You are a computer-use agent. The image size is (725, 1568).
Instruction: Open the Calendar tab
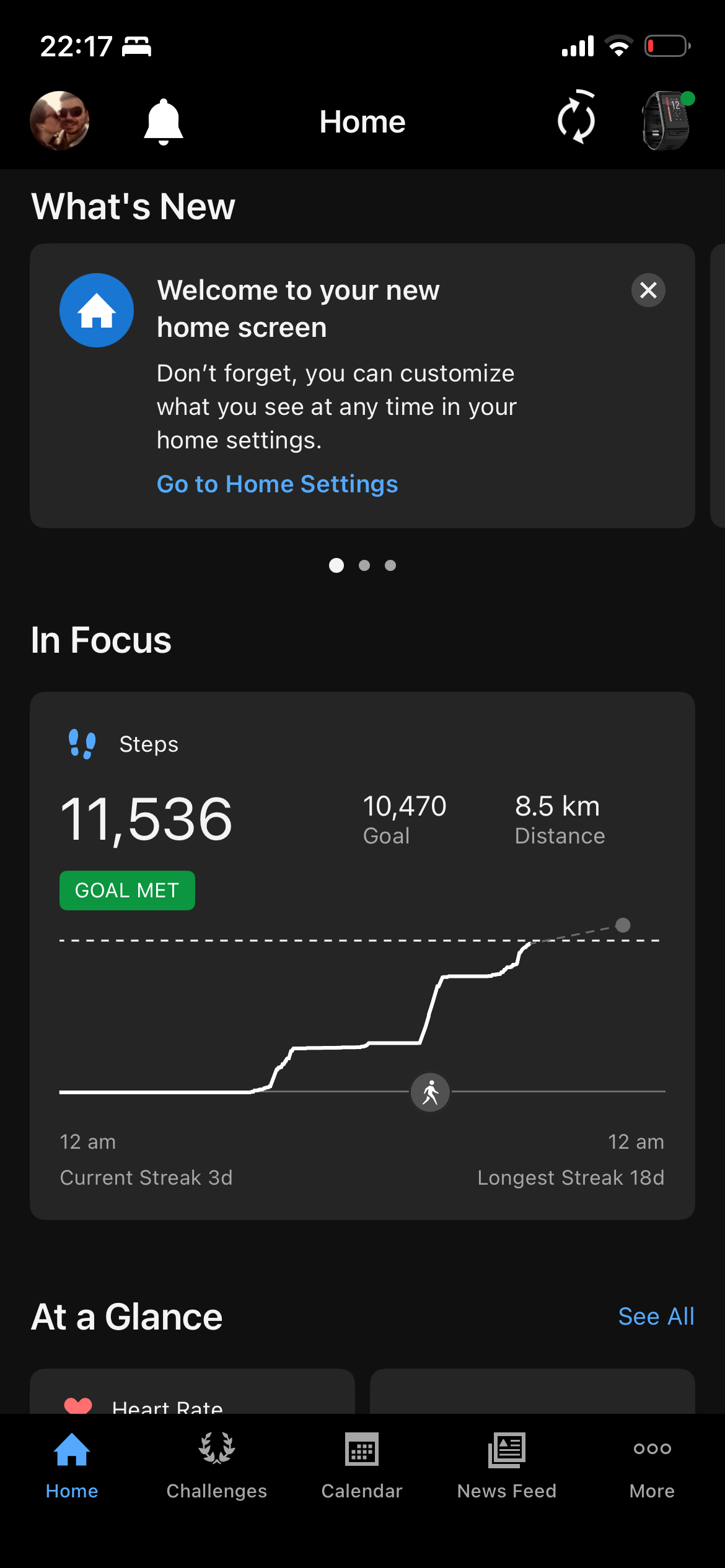(x=362, y=1465)
